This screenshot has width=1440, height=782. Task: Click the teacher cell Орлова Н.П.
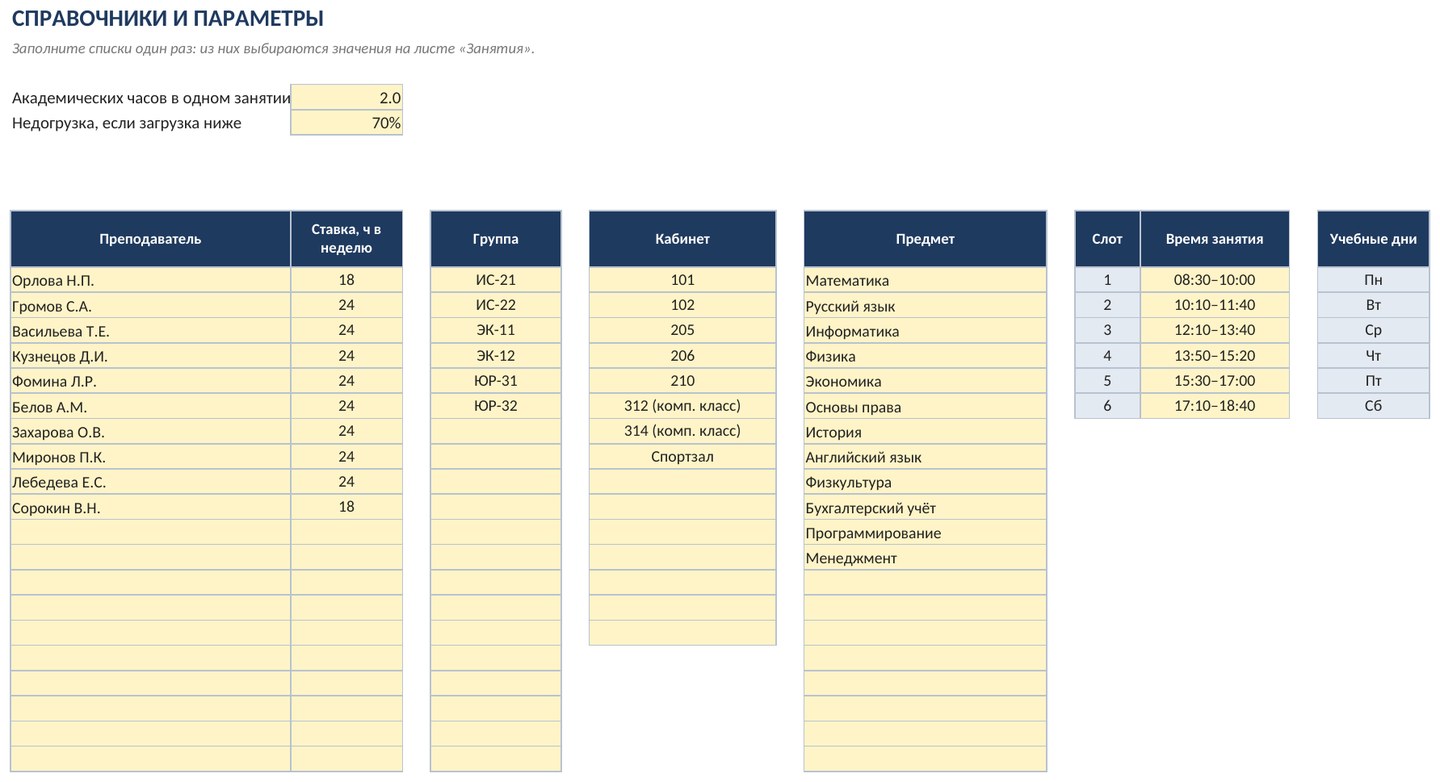(x=151, y=280)
